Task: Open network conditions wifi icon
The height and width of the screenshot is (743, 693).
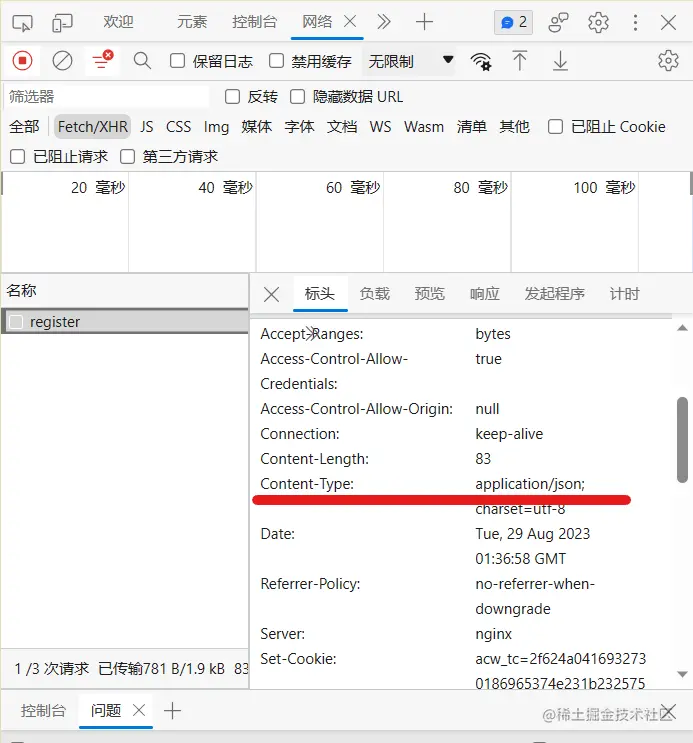Action: (481, 61)
